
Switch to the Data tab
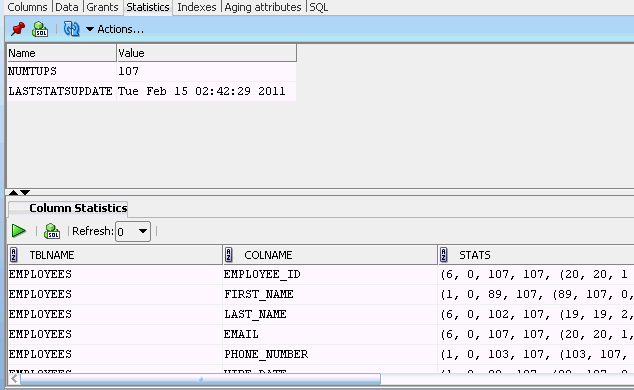point(67,7)
